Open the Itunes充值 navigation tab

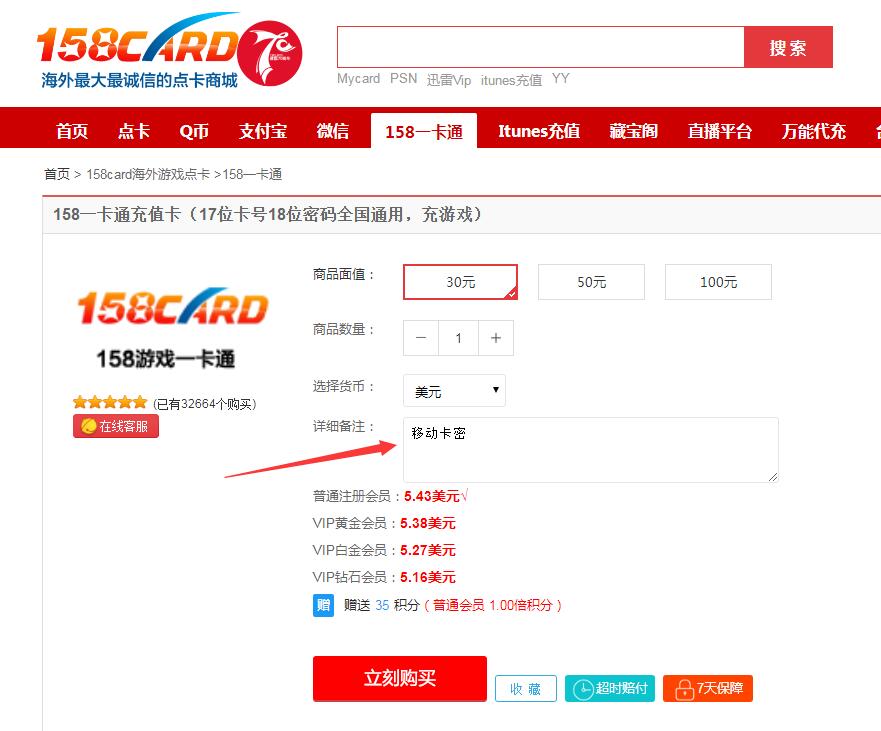539,131
